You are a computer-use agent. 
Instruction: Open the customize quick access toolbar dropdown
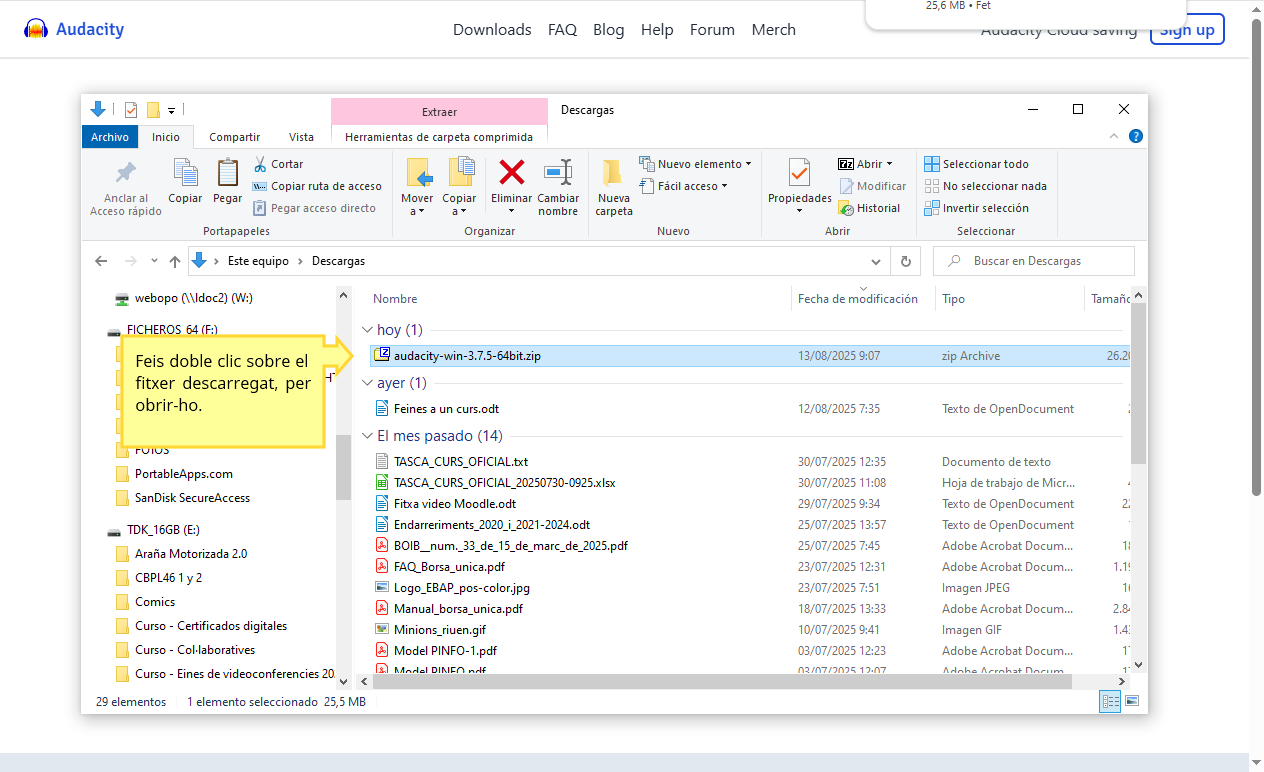171,110
